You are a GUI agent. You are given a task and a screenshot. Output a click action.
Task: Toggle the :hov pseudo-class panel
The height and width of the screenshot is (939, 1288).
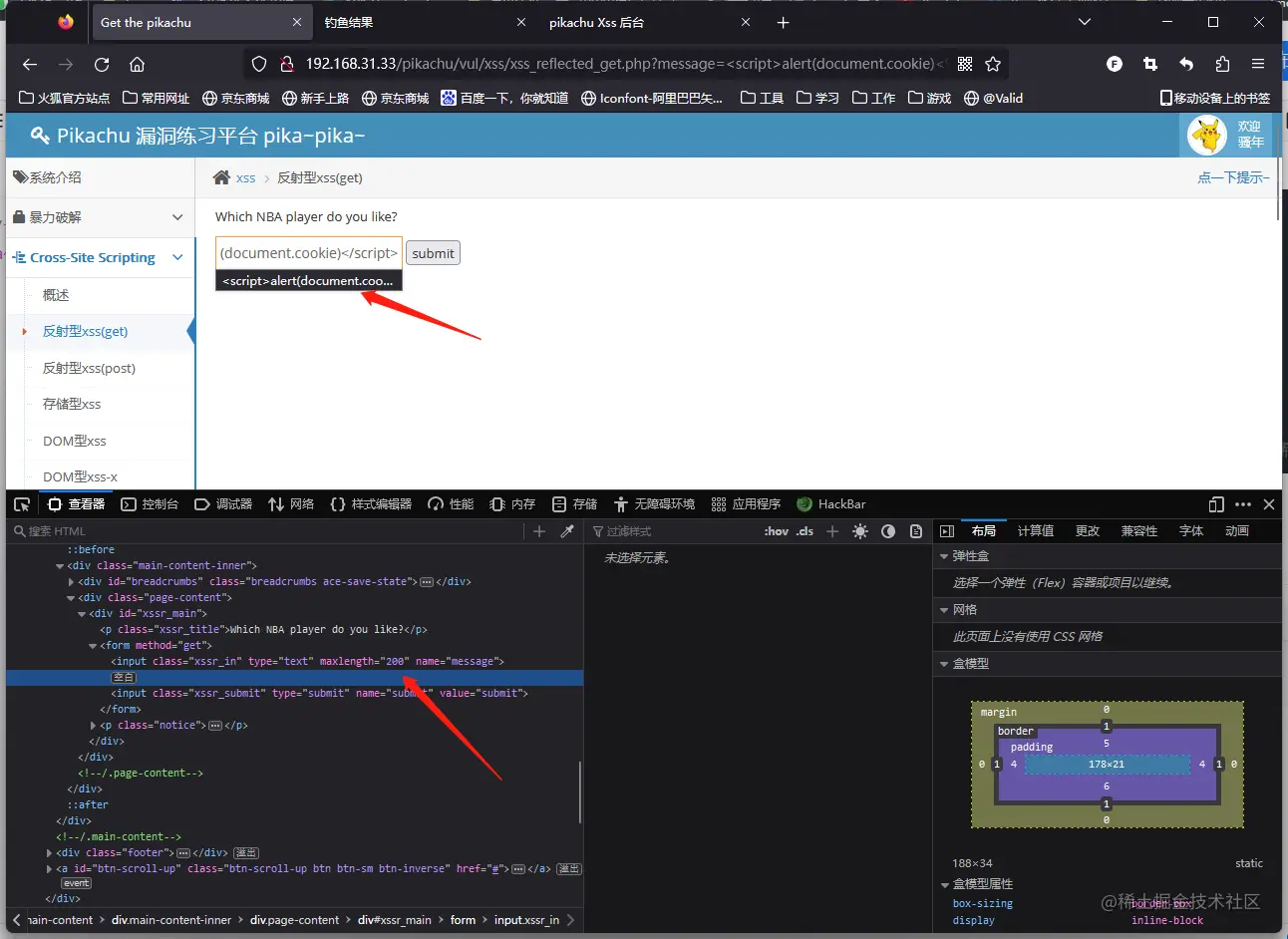pos(776,531)
